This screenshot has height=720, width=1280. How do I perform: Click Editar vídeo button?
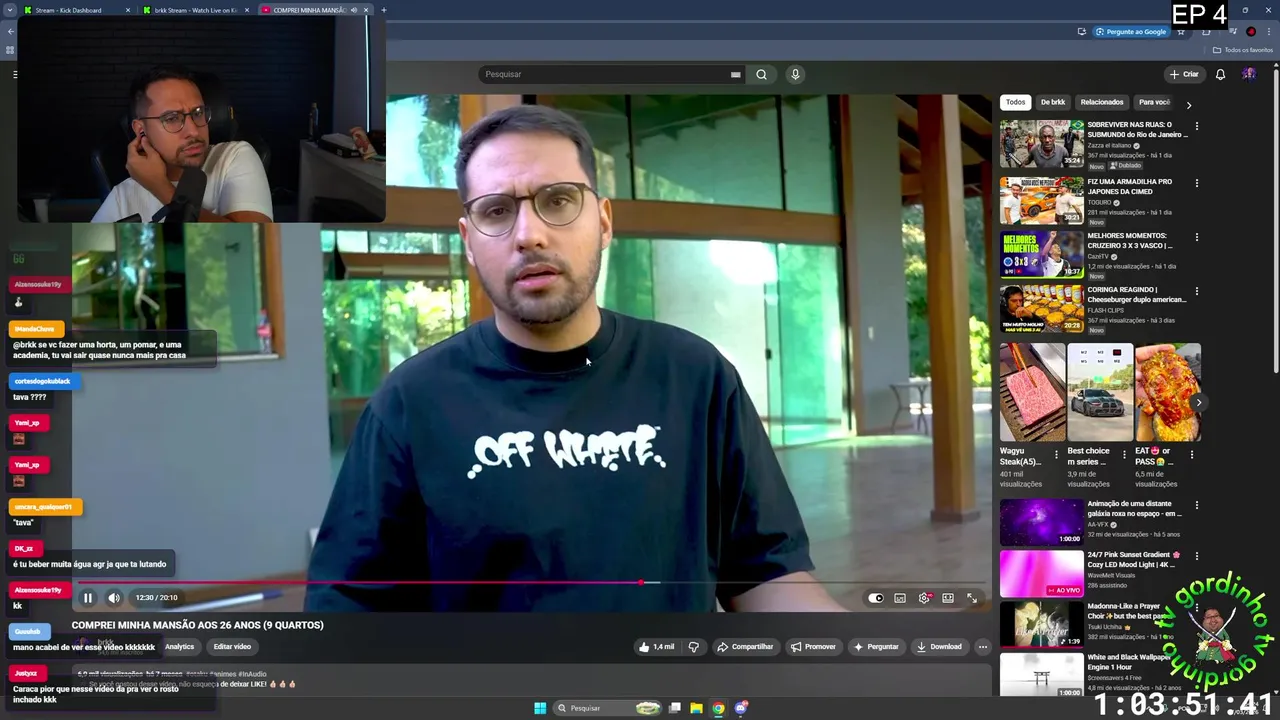(x=232, y=647)
